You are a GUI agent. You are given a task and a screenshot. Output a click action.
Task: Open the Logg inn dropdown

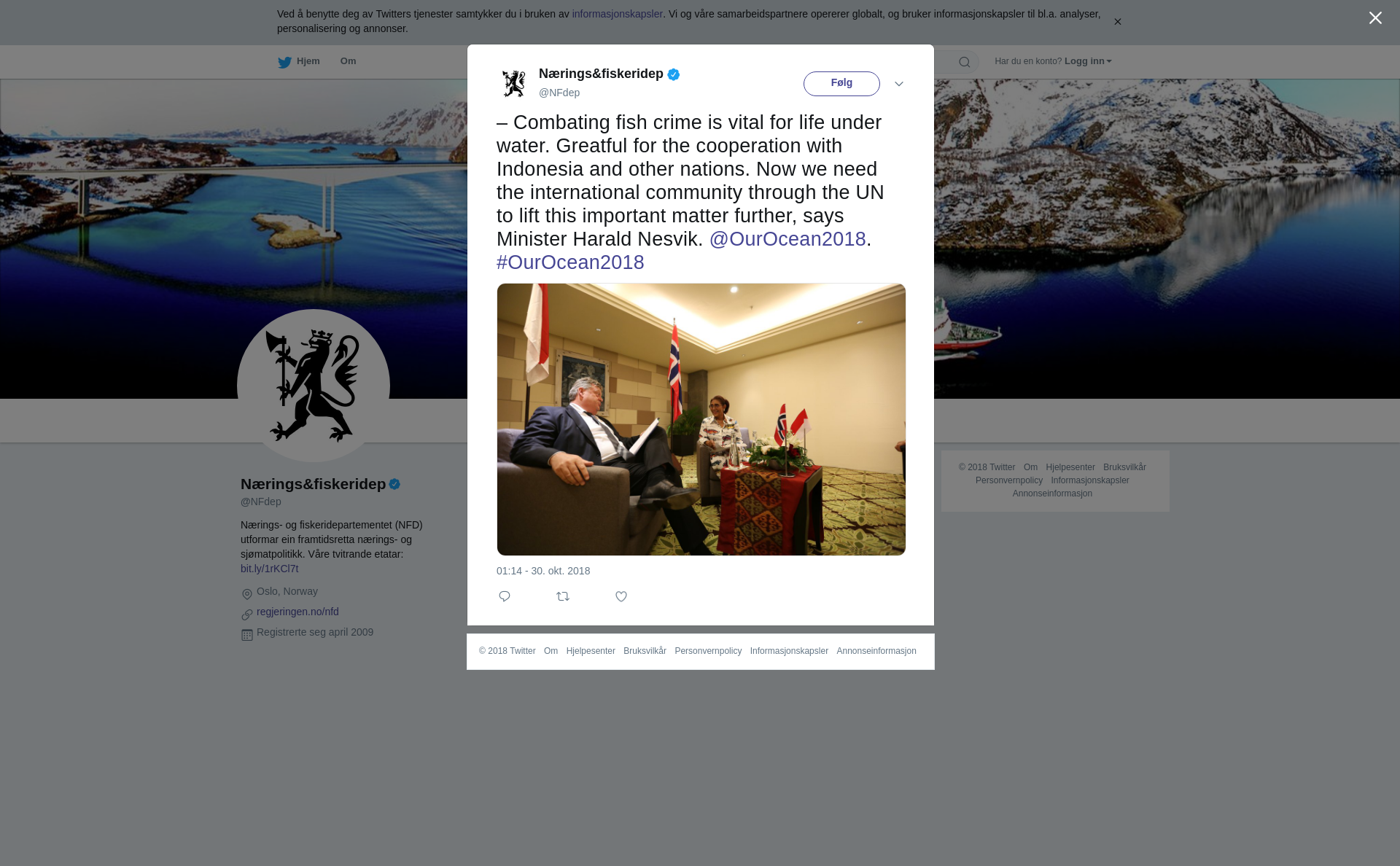(1088, 61)
